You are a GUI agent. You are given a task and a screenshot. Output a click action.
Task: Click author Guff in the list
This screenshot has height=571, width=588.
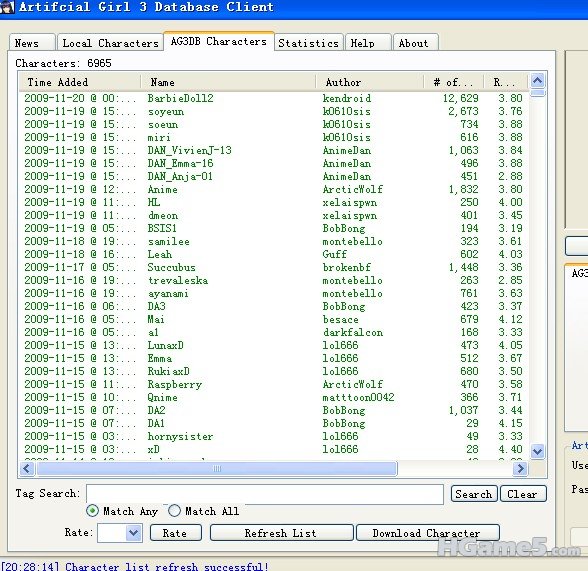pos(335,254)
